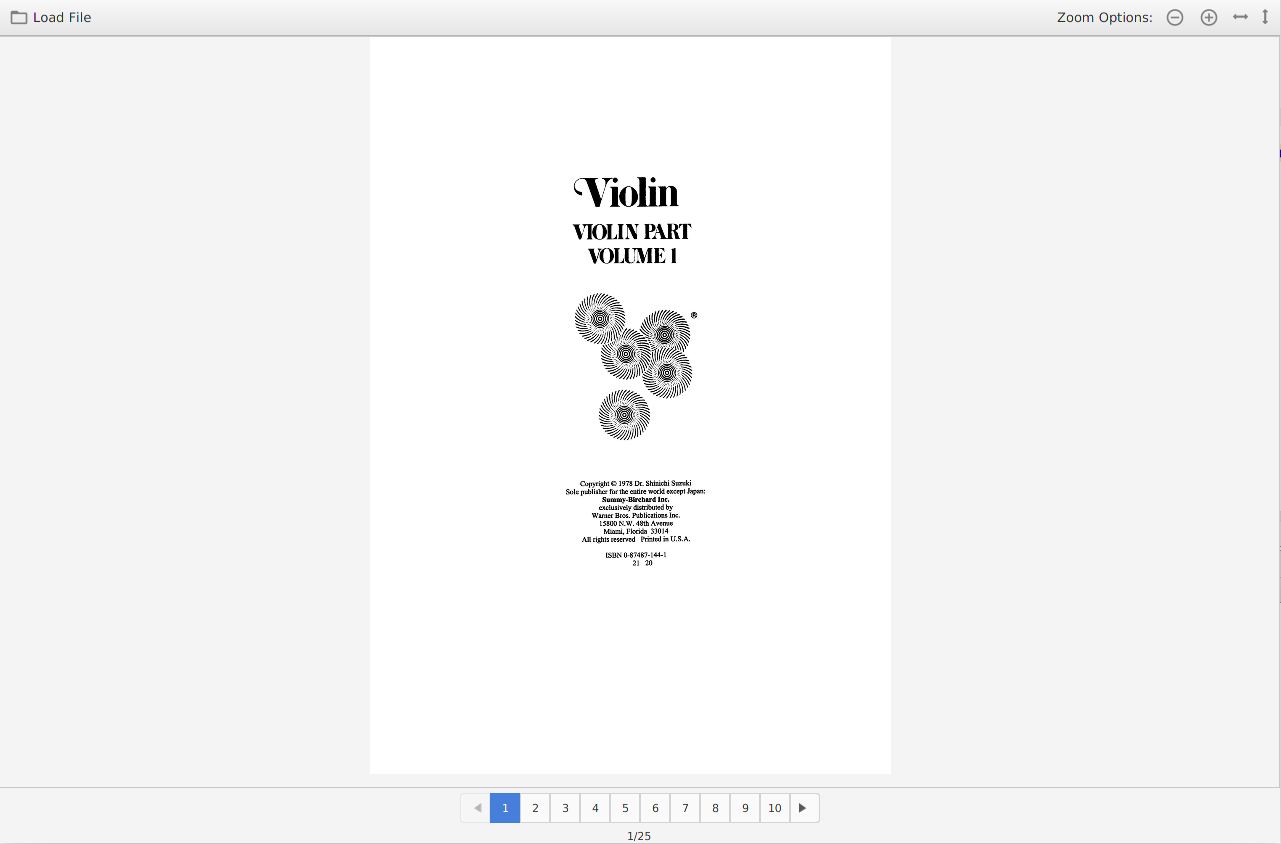Jump to page 9
1281x844 pixels.
pos(745,808)
